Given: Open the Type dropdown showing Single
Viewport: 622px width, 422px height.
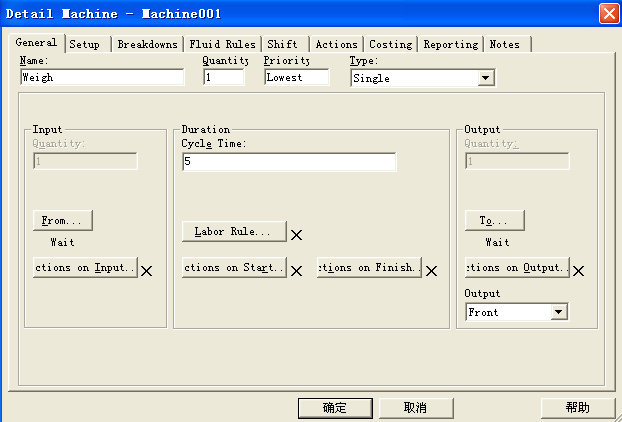Looking at the screenshot, I should (485, 78).
